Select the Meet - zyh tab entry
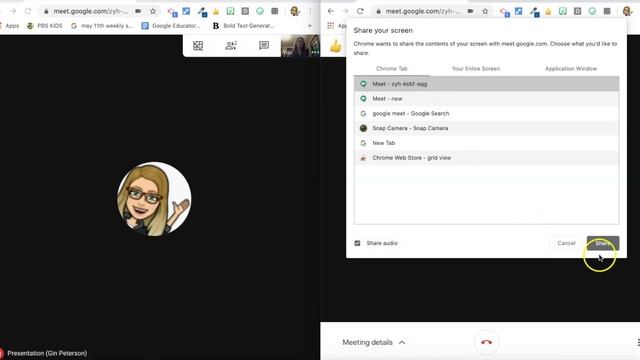The height and width of the screenshot is (360, 640). pos(486,84)
